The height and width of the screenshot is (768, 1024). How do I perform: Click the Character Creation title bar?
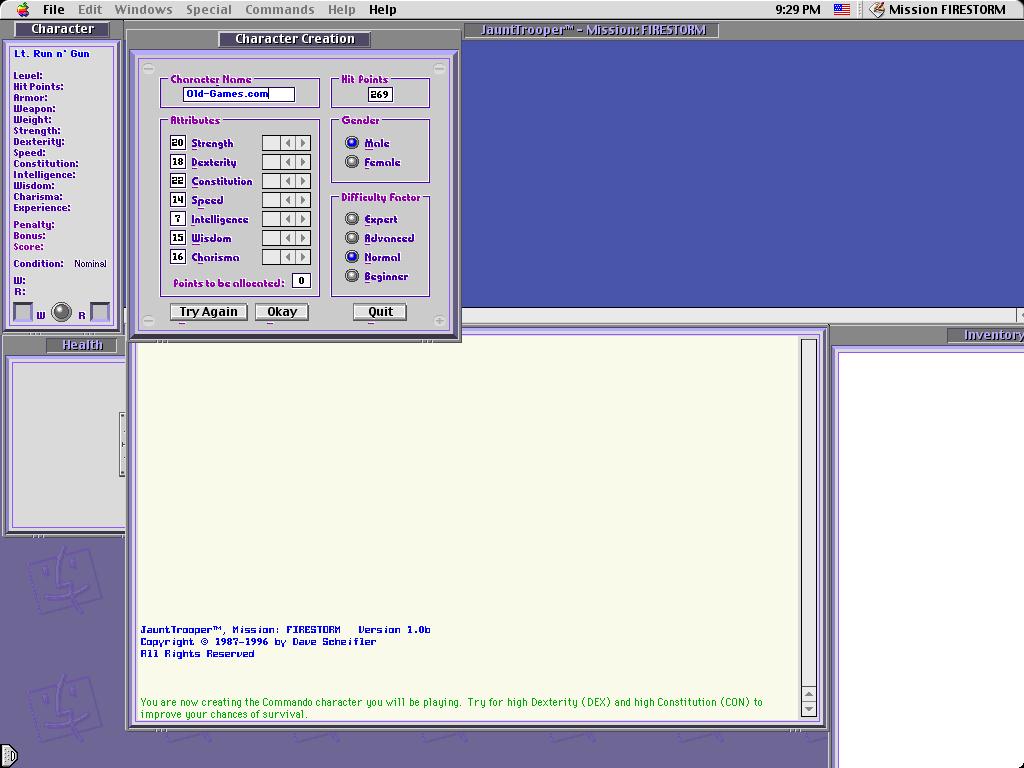tap(295, 39)
